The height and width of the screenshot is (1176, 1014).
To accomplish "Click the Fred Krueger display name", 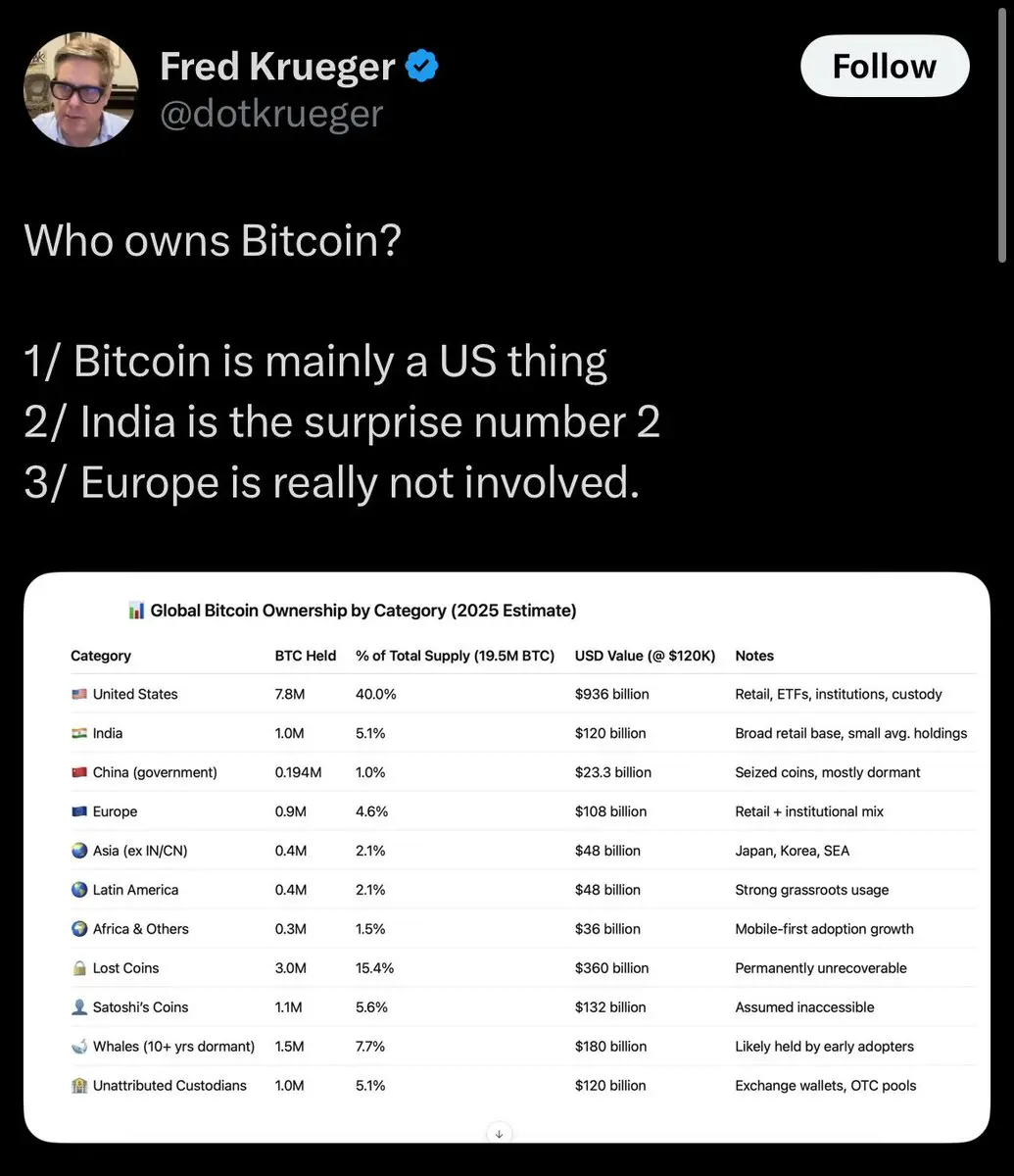I will pyautogui.click(x=277, y=67).
